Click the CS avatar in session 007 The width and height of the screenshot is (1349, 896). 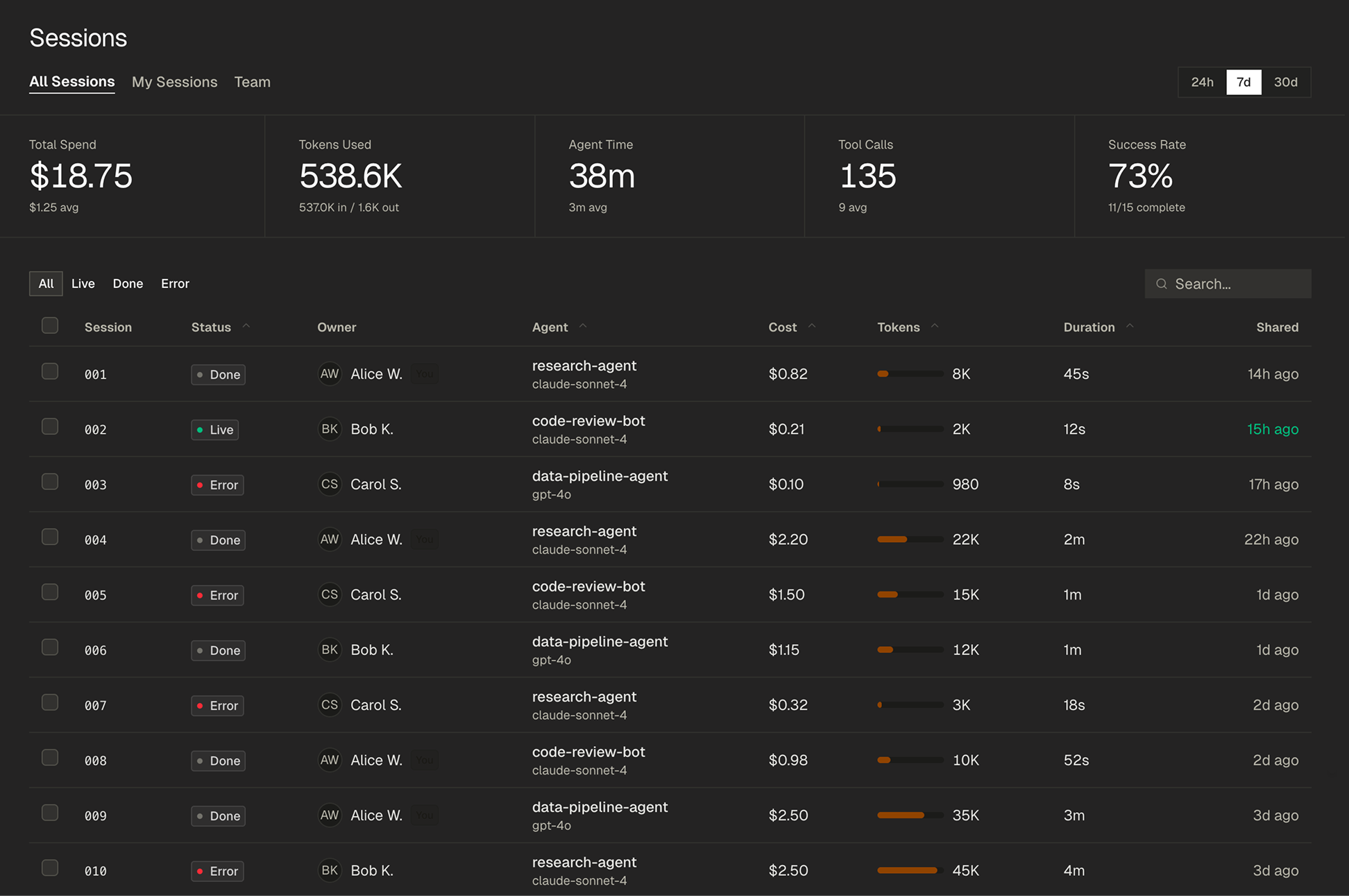pos(330,705)
